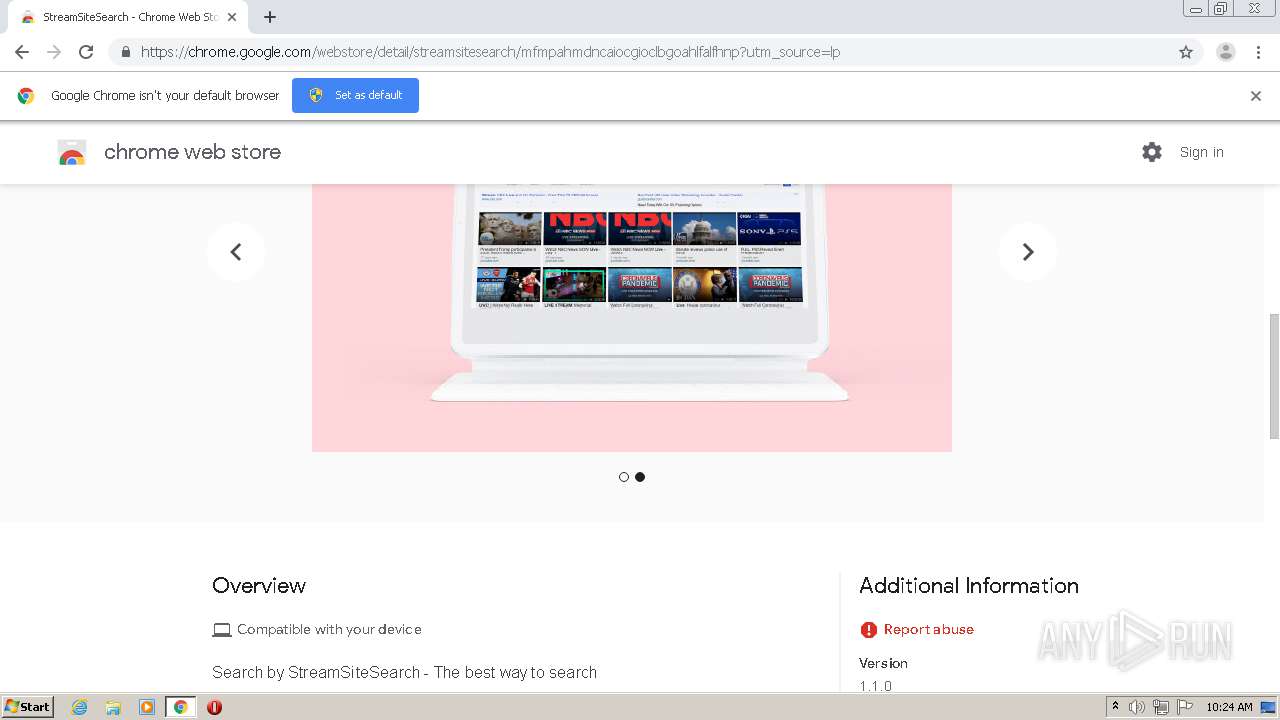Click the network tray icon
The height and width of the screenshot is (720, 1280).
tap(1161, 707)
